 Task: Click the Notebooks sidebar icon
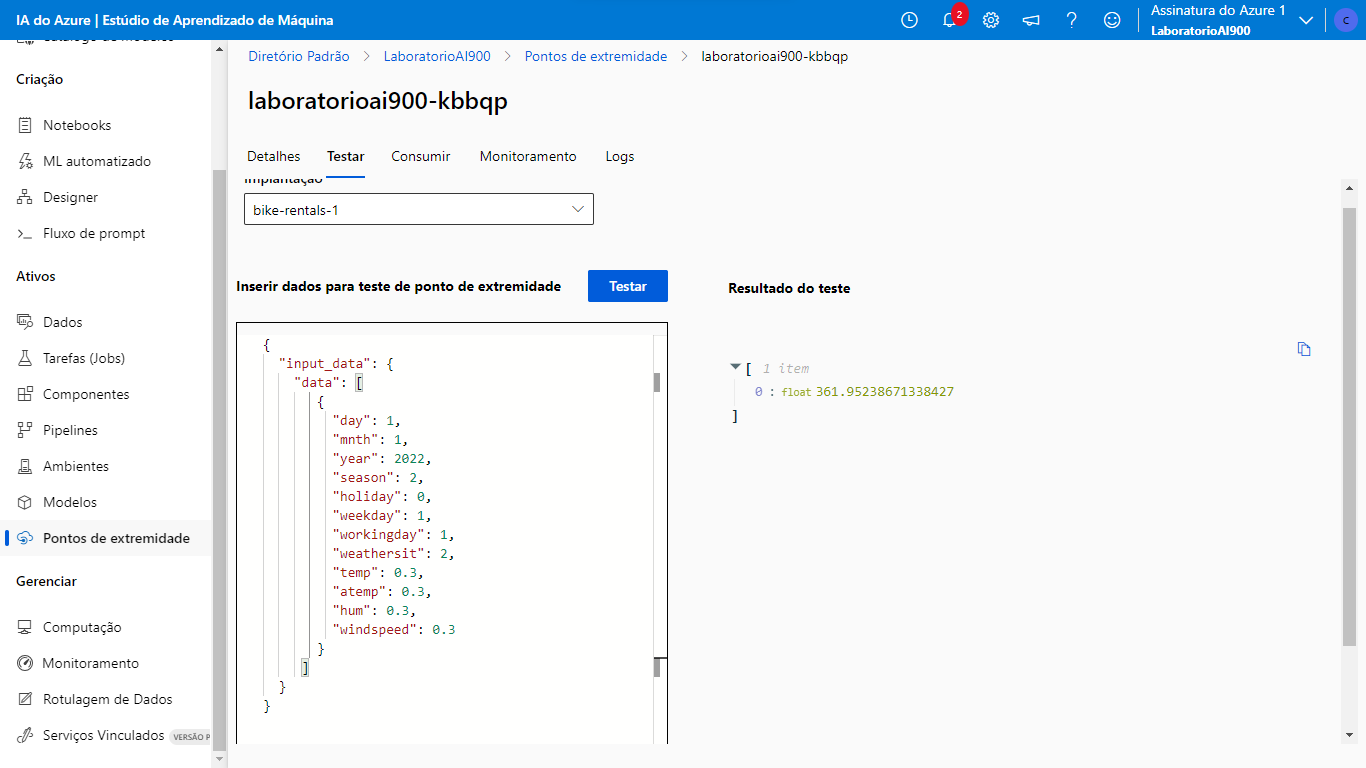coord(25,125)
